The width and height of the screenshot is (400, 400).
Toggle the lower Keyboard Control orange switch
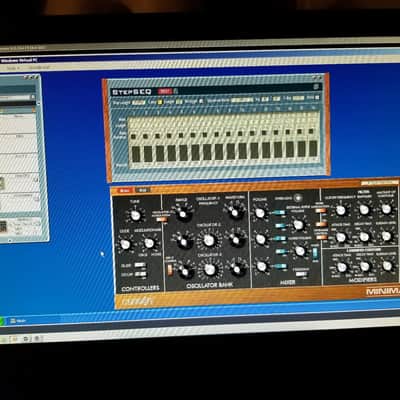point(322,237)
